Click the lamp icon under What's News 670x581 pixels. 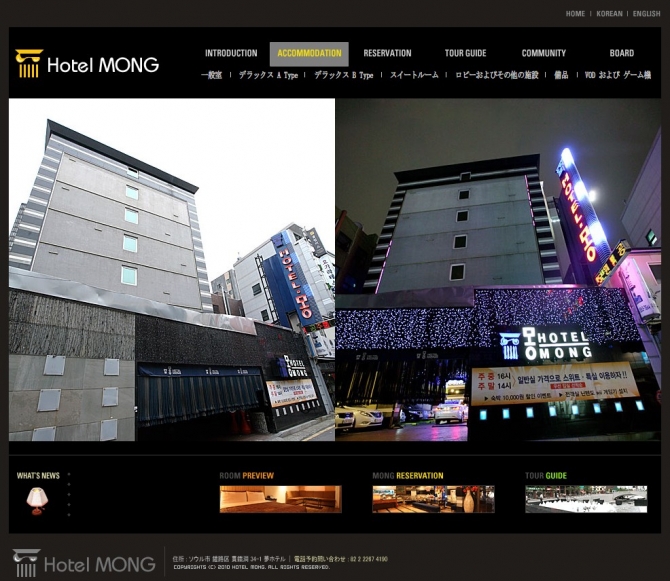tap(37, 501)
